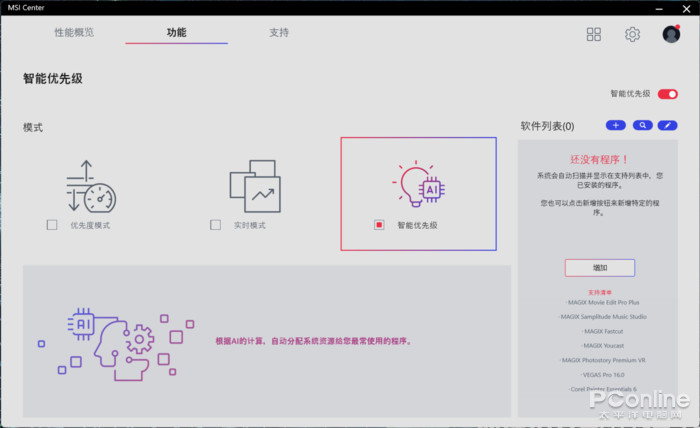Click the user profile avatar
The width and height of the screenshot is (700, 428).
pos(671,34)
